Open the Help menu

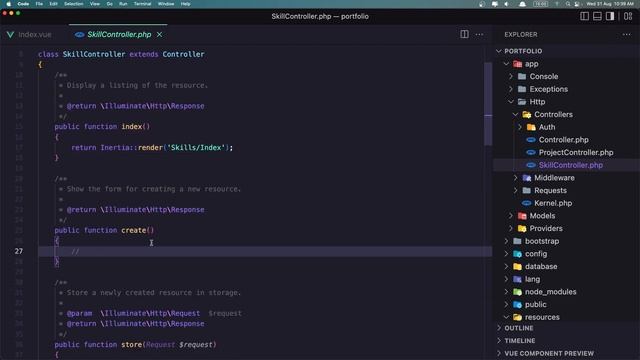pyautogui.click(x=185, y=4)
